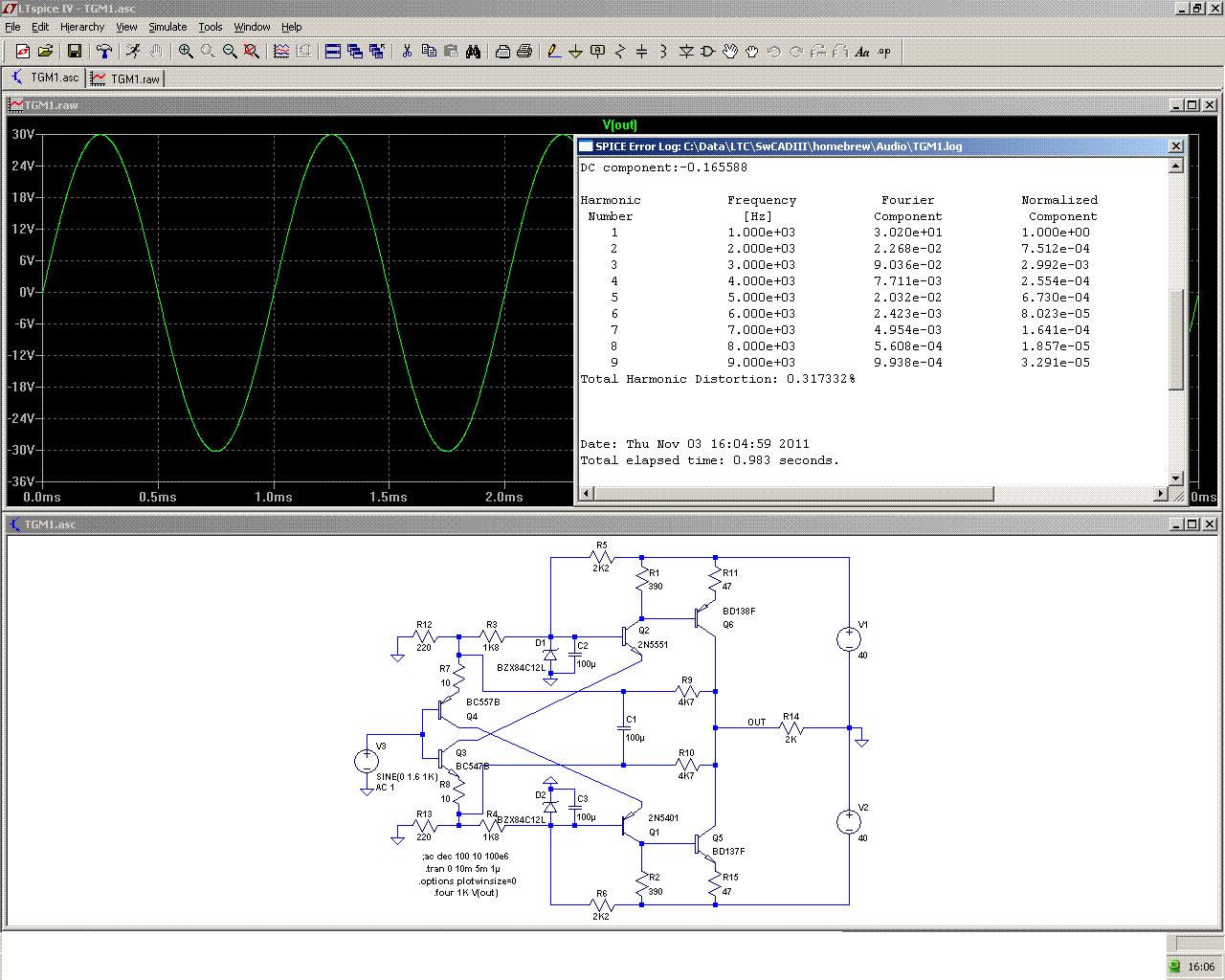Cascade windows using the toolbar icon

[355, 52]
